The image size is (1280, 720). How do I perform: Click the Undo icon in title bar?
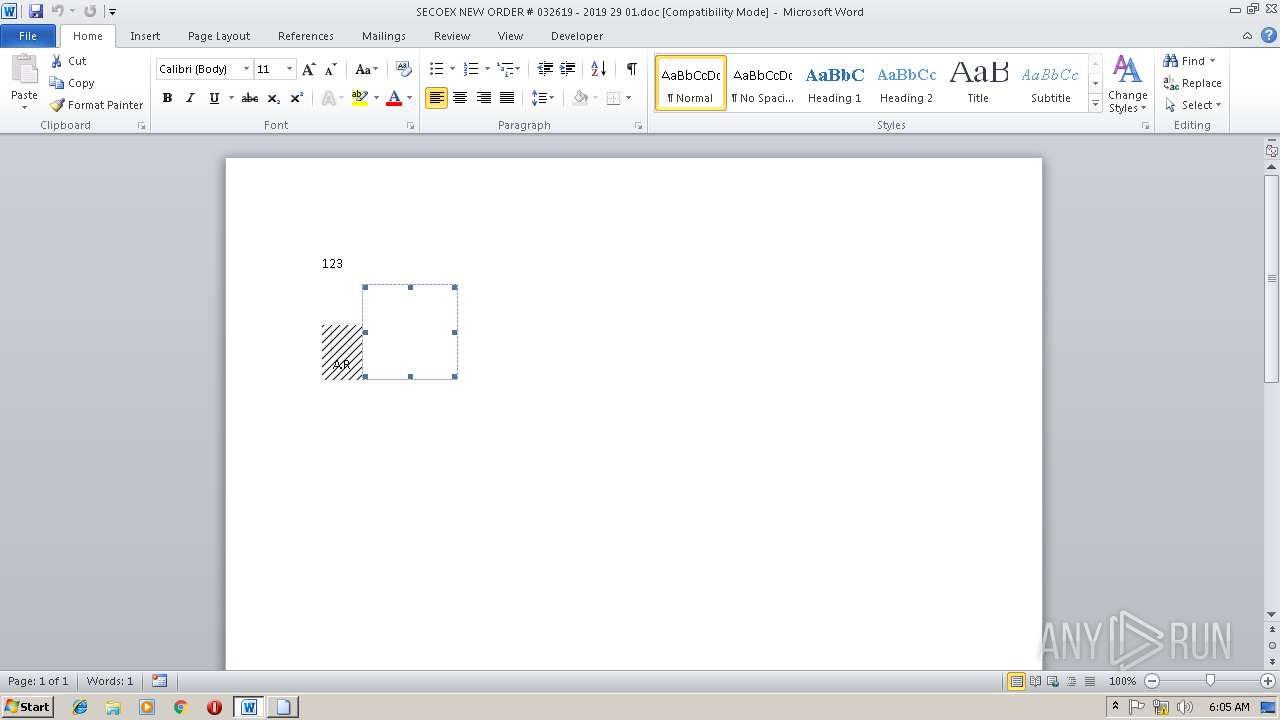[57, 11]
